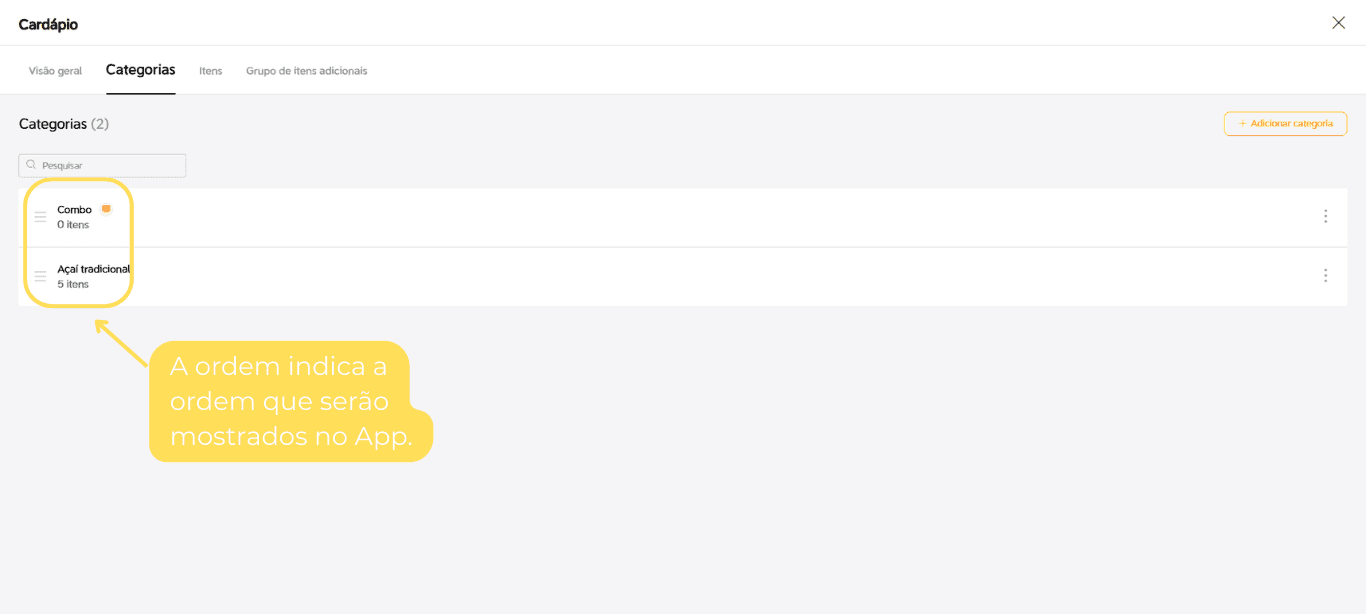Go to the Itens tab
1366x614 pixels.
(x=210, y=71)
